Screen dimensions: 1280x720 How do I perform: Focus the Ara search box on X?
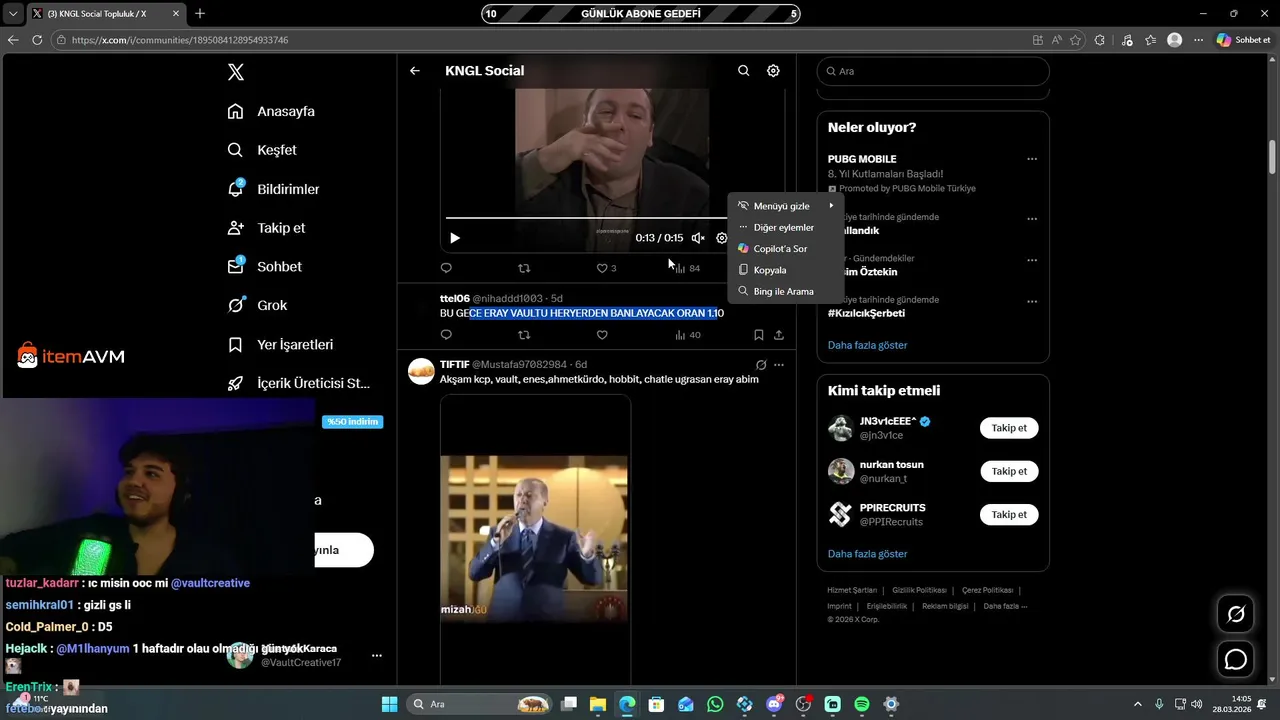[933, 72]
